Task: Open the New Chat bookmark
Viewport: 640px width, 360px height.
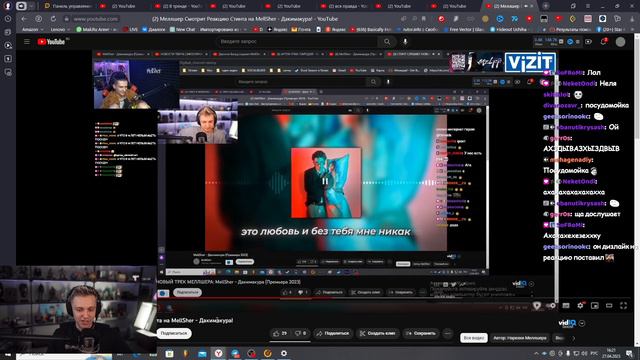Action: tap(182, 29)
